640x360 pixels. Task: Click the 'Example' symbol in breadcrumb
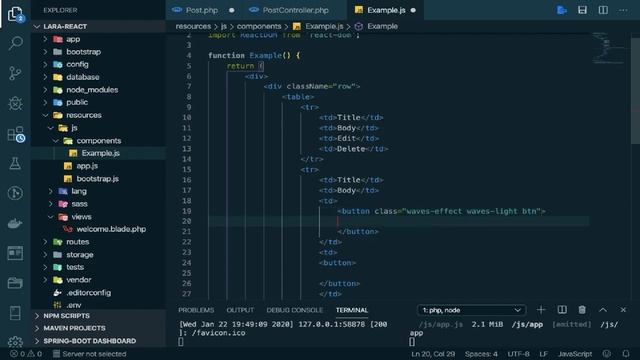pyautogui.click(x=382, y=26)
